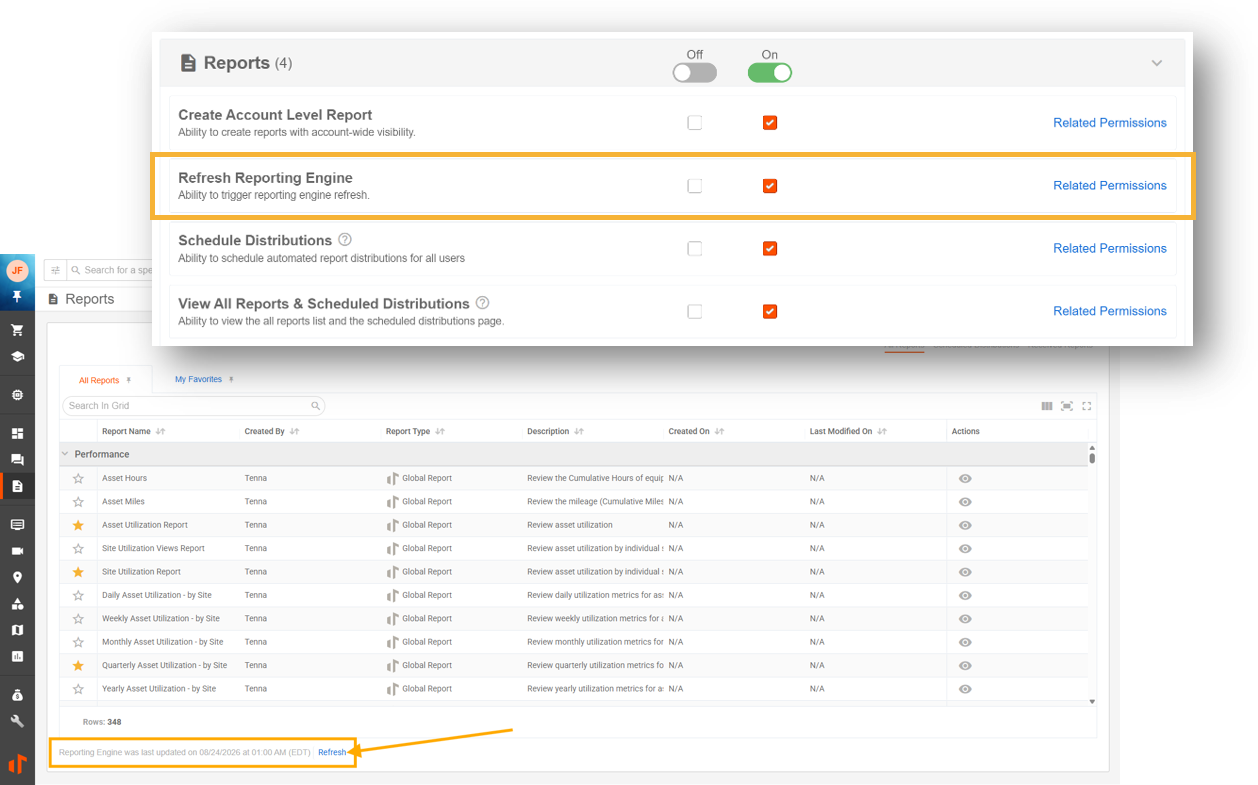Open the bar chart sidebar icon

[x=17, y=656]
